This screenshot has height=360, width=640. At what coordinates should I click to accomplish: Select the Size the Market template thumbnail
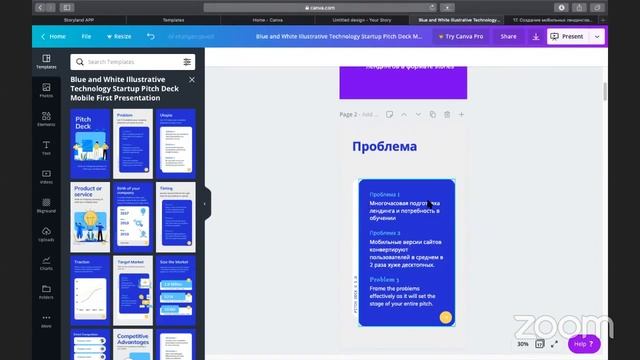tap(176, 291)
